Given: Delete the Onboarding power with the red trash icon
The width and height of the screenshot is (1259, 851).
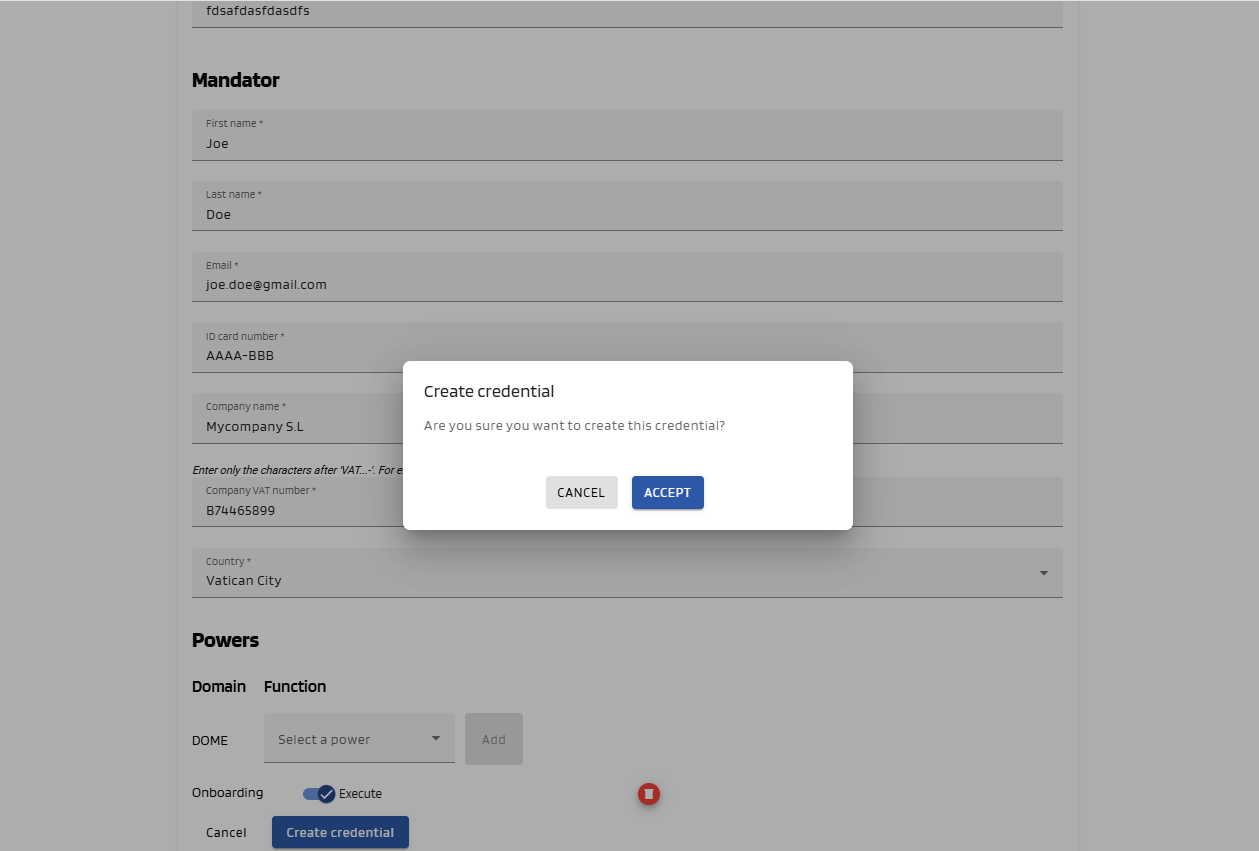Looking at the screenshot, I should coord(649,794).
